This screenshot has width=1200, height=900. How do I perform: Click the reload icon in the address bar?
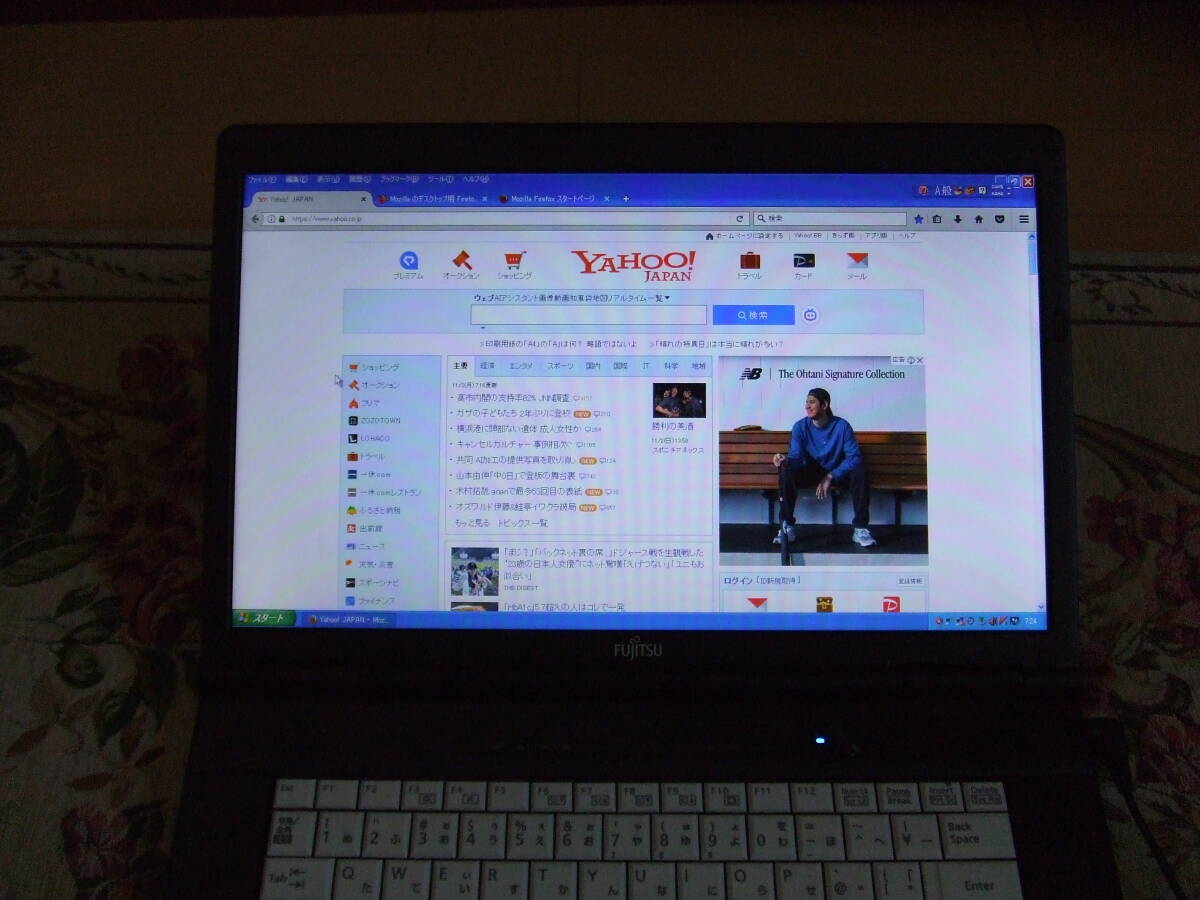740,218
